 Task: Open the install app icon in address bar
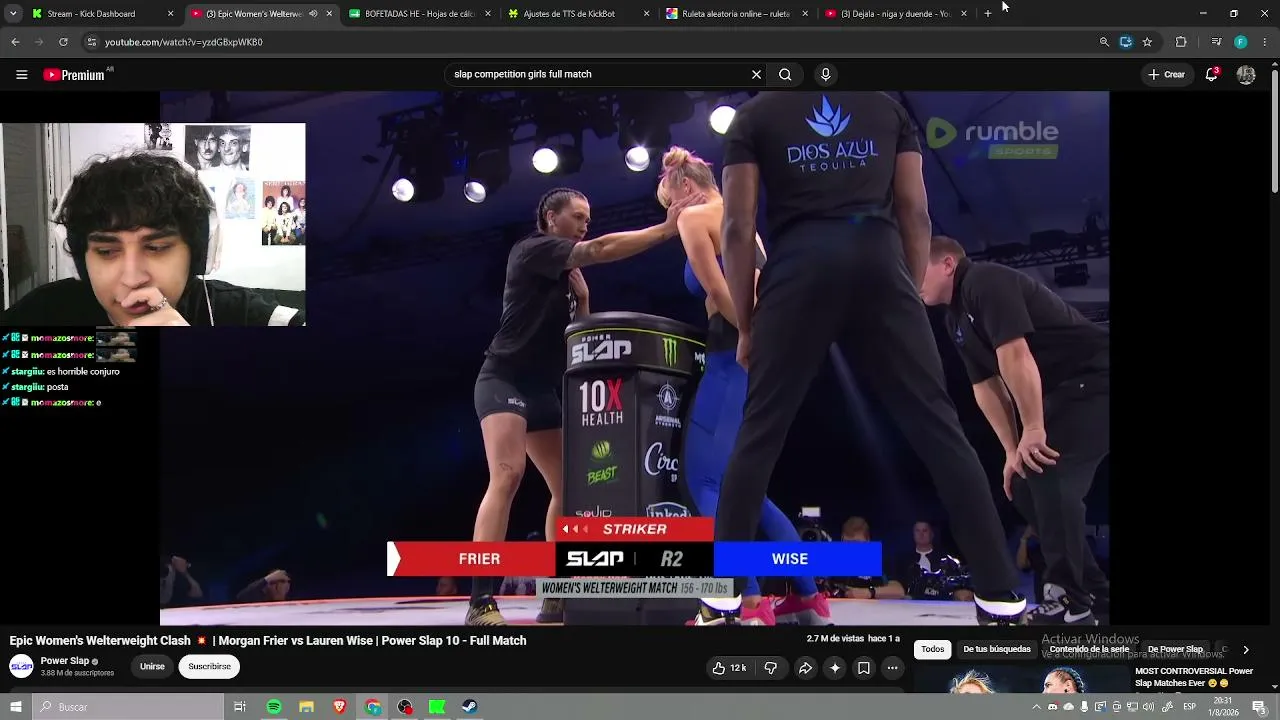click(x=1126, y=42)
